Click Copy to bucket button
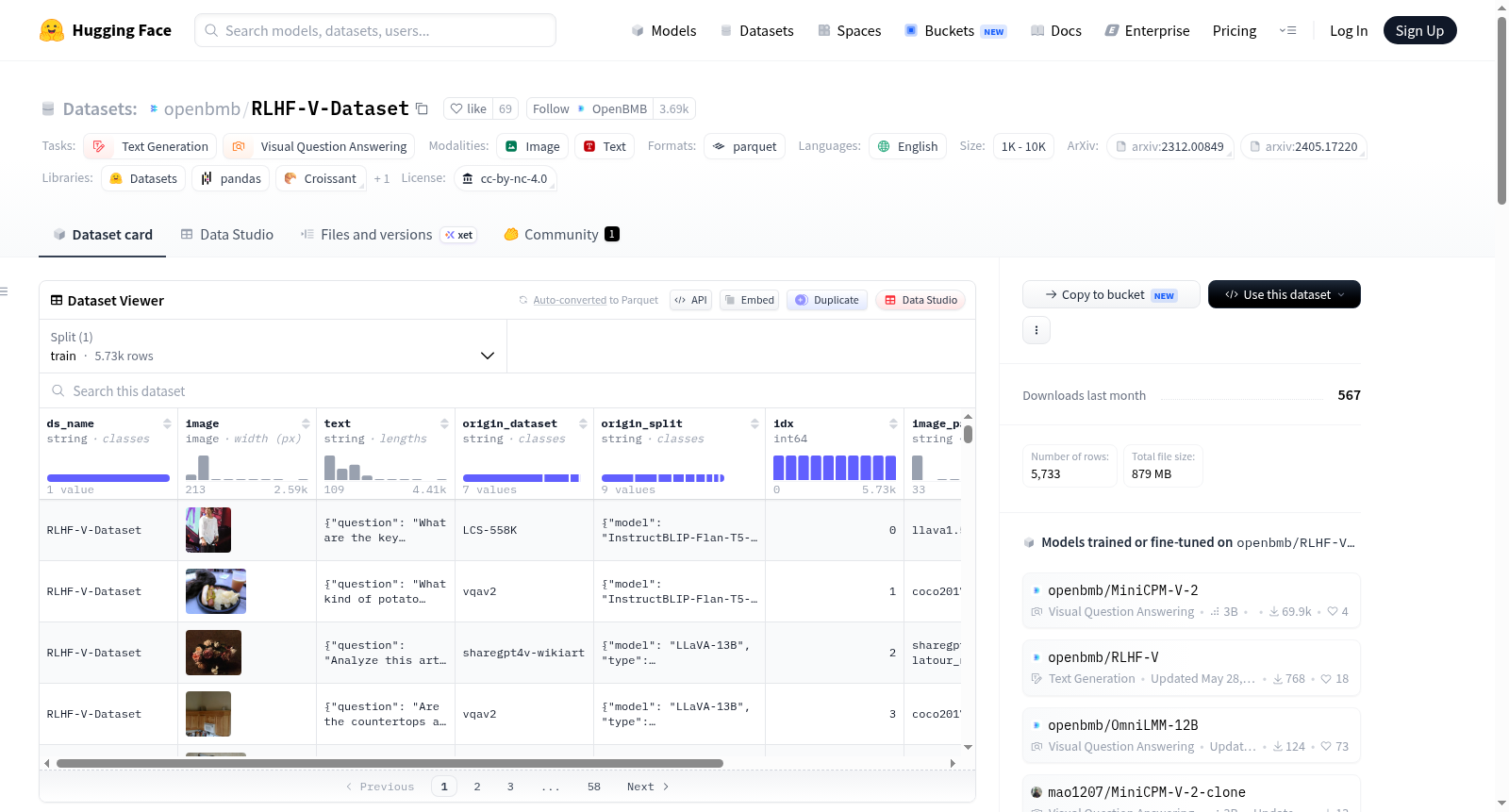 point(1111,294)
